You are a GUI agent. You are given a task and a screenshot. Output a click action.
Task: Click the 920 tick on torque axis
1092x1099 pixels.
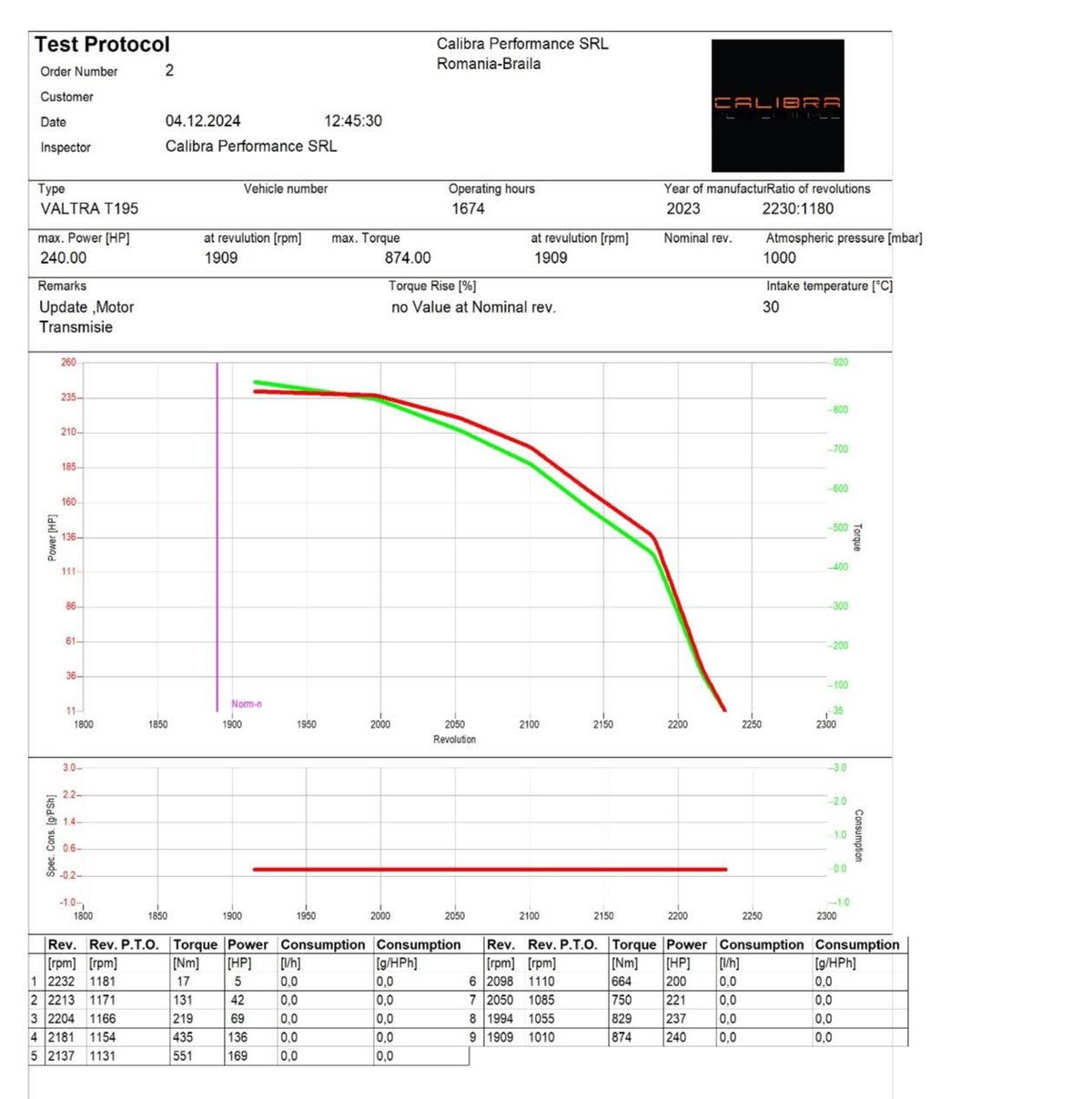pos(841,362)
